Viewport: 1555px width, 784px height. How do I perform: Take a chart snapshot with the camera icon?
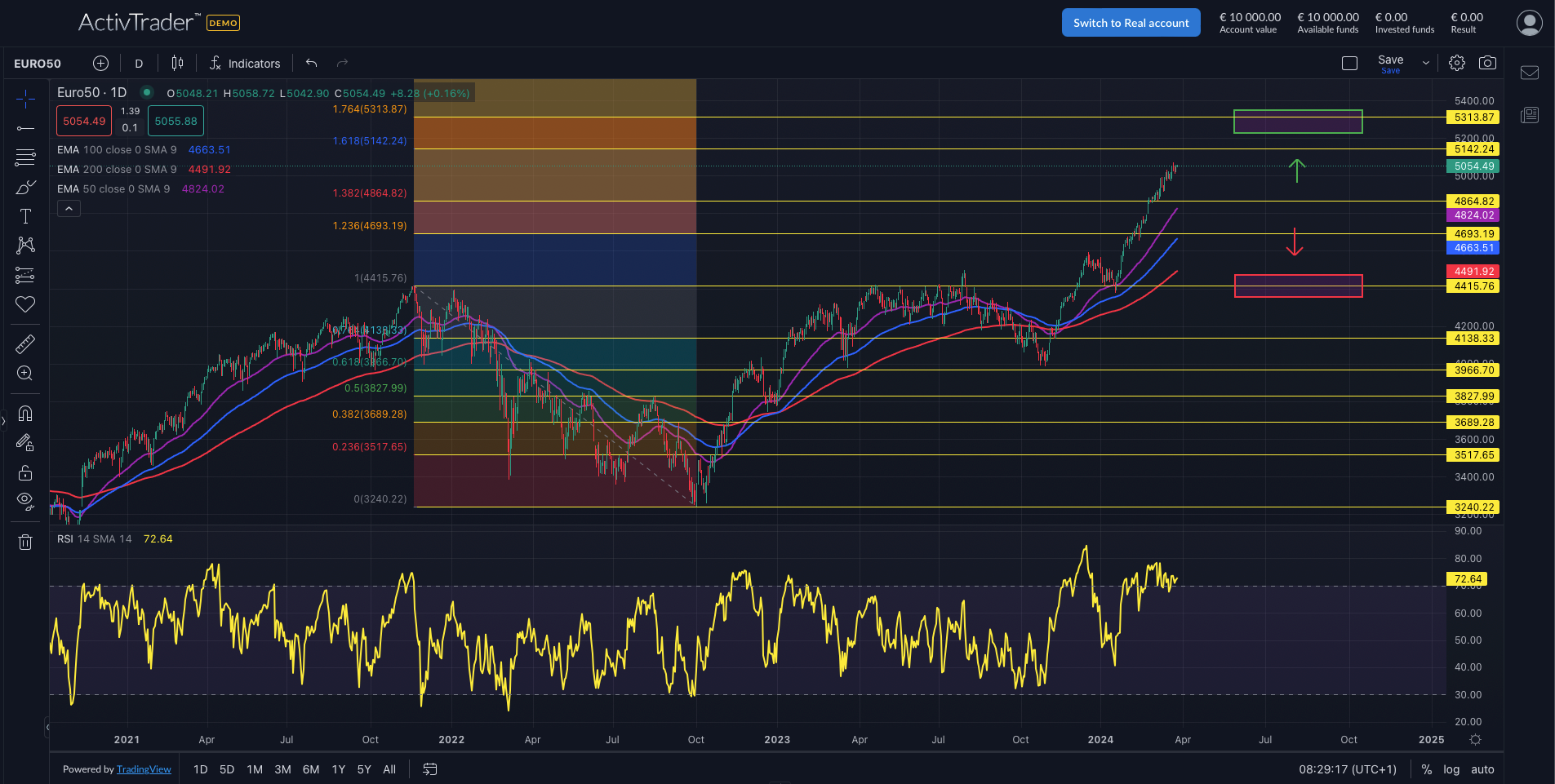pyautogui.click(x=1487, y=63)
